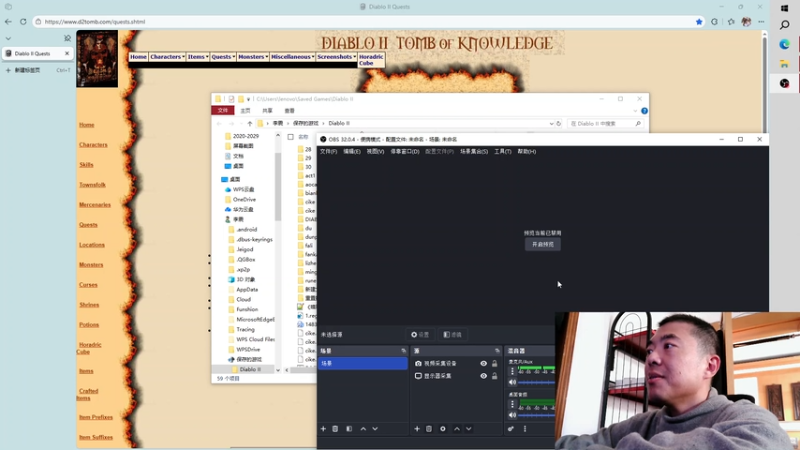Viewport: 800px width, 450px height.
Task: Expand the Characters dropdown on website nav
Action: [x=167, y=57]
